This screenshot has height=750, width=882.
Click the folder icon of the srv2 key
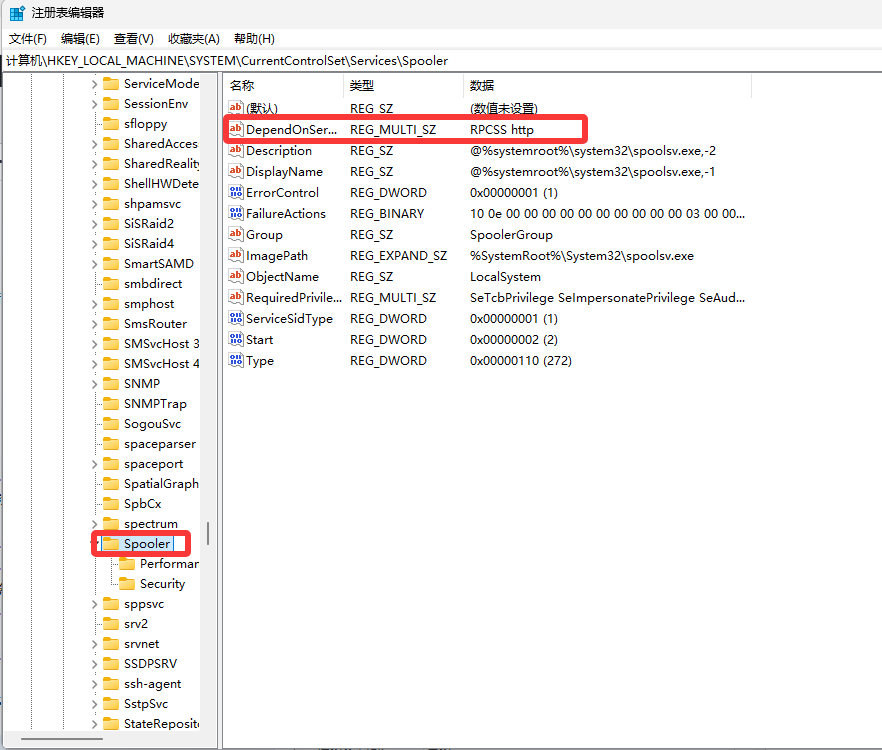tap(111, 623)
